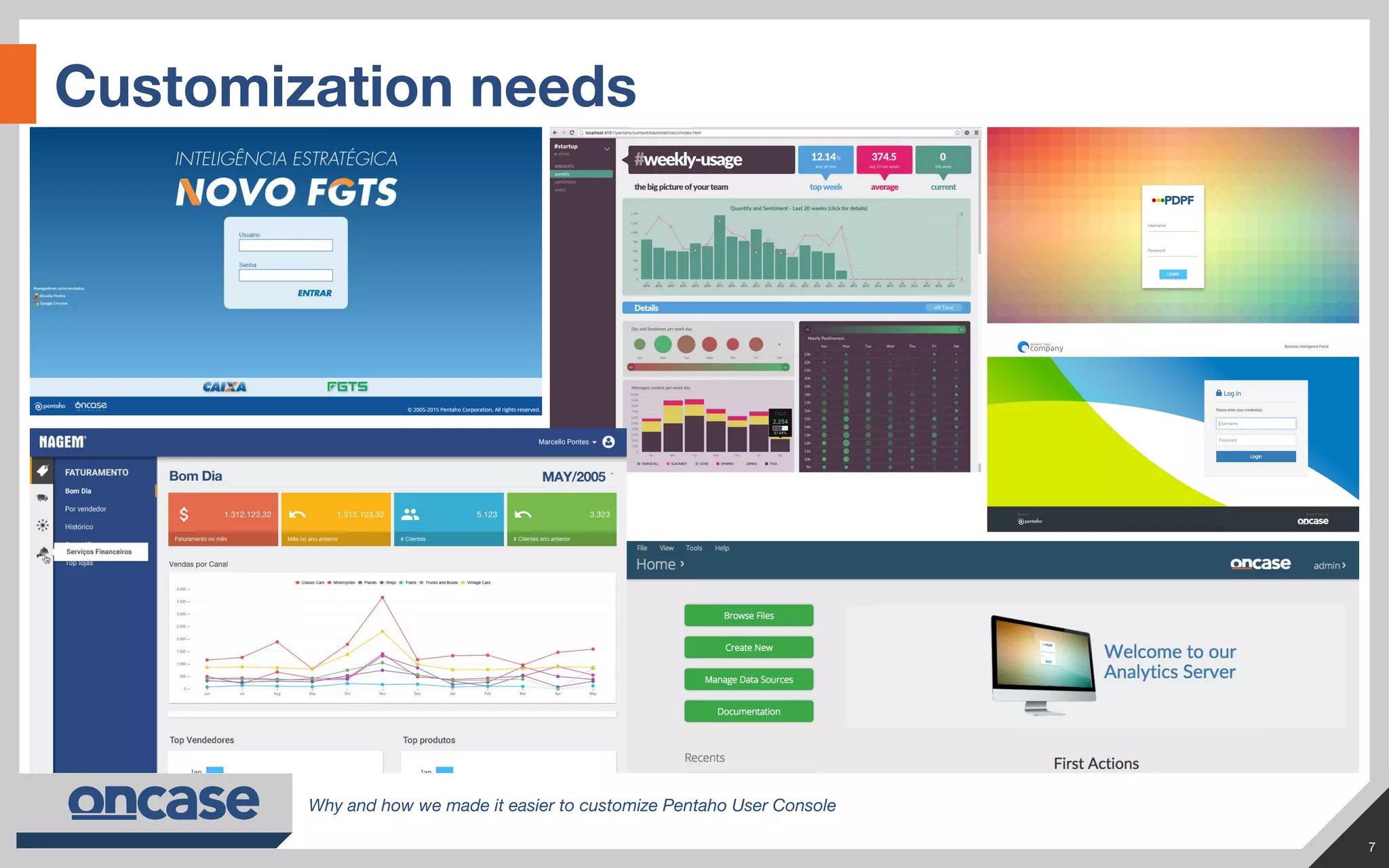1389x868 pixels.
Task: Open the Tools menu
Action: [x=694, y=548]
